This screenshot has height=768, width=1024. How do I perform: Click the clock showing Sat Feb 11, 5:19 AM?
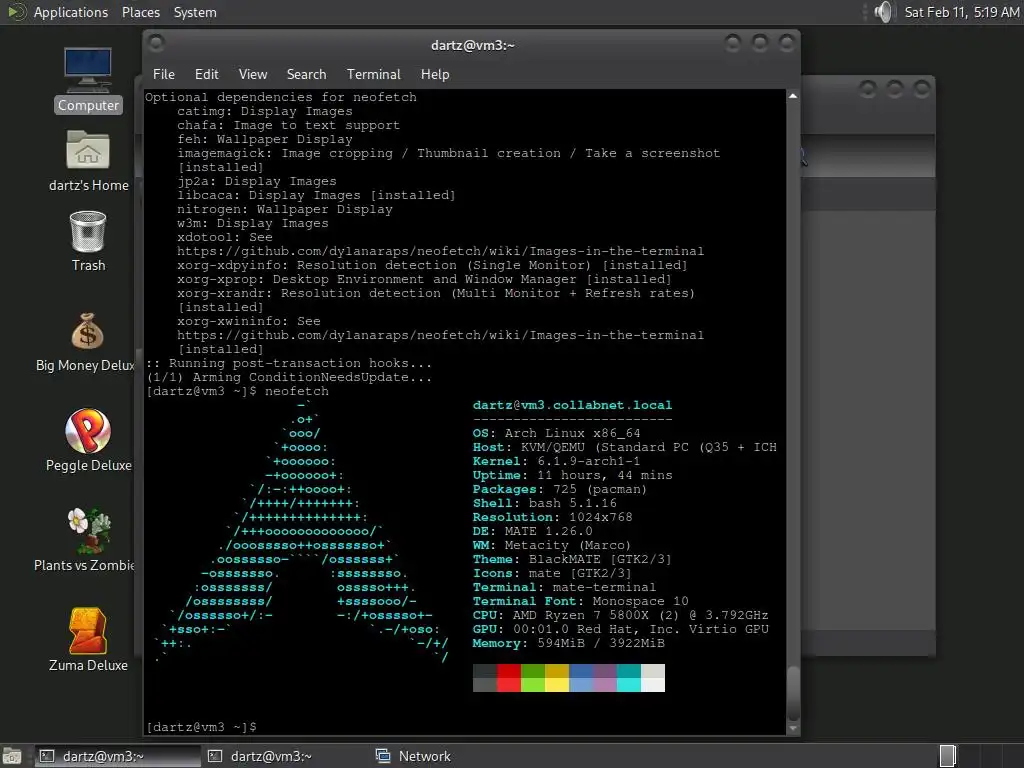[961, 12]
